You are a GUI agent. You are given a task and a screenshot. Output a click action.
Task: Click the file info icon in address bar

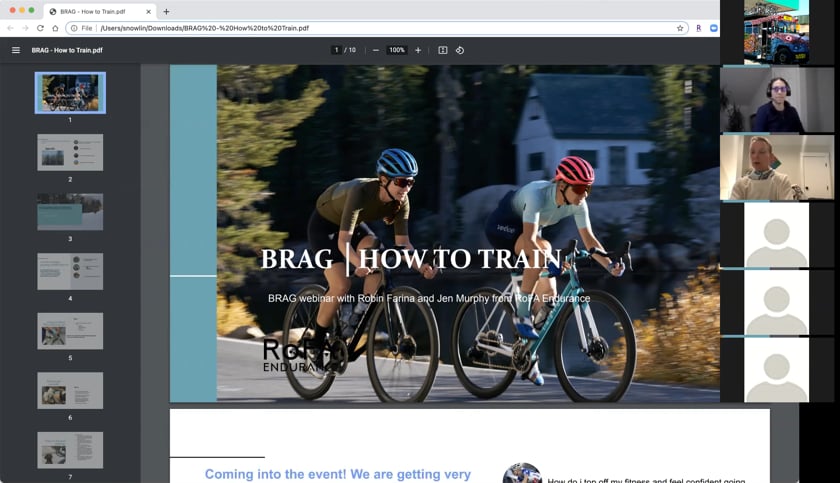(x=74, y=28)
